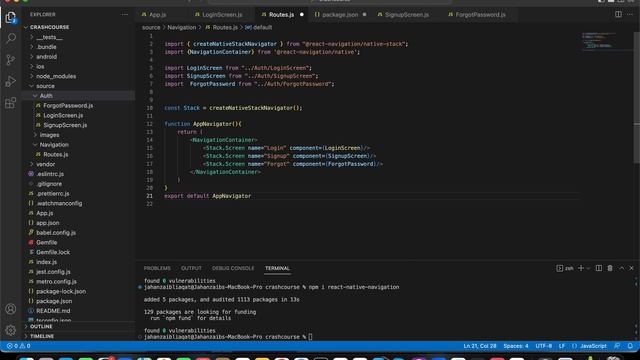Switch to the package.json editor tab
640x360 pixels.
340,15
